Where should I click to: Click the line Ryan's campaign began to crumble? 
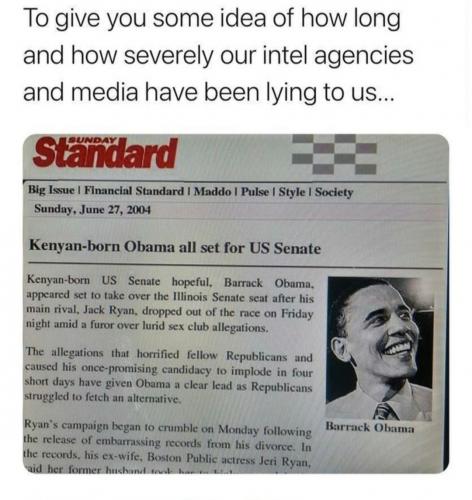[x=168, y=428]
